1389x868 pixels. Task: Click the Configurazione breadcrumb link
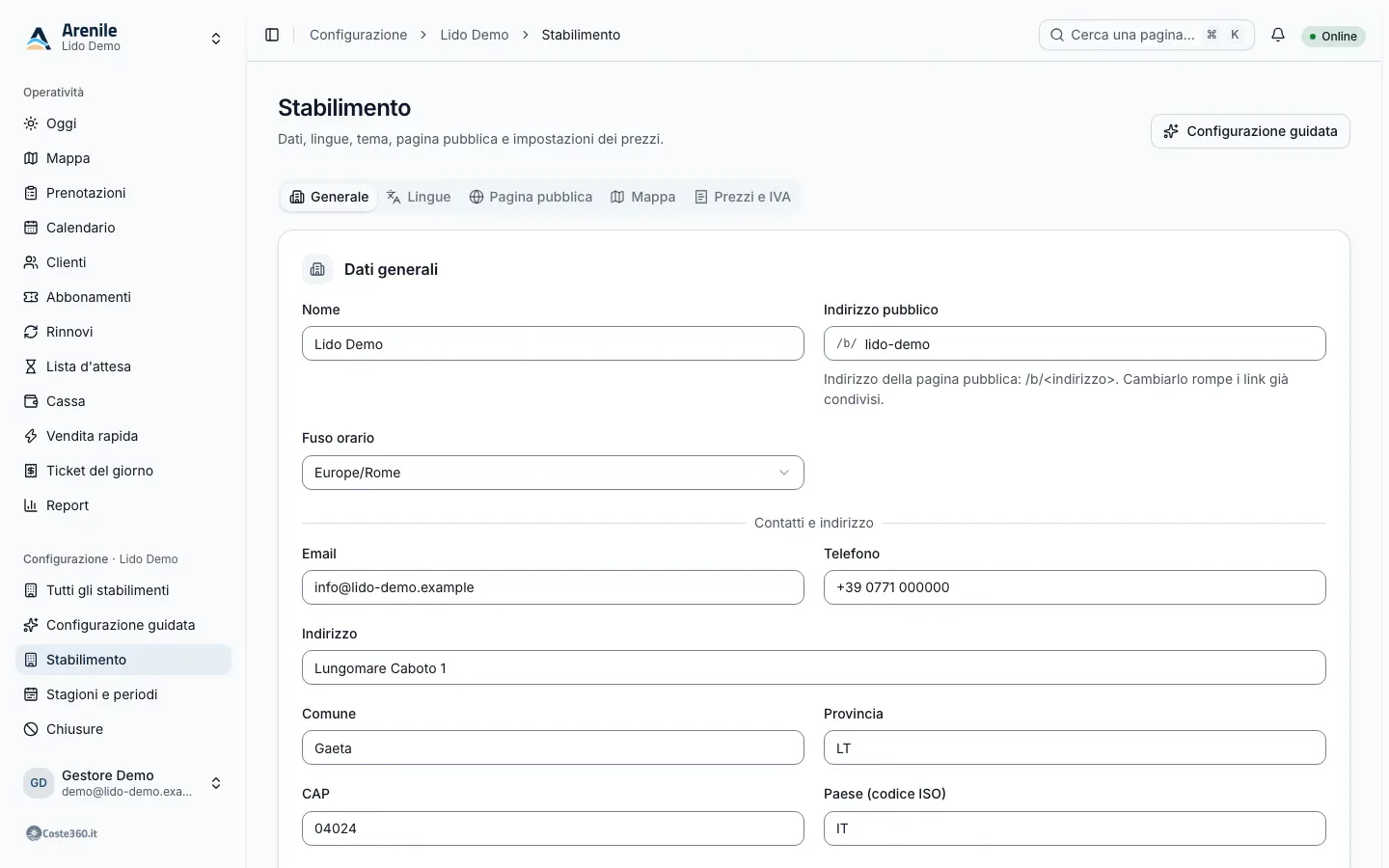click(x=358, y=35)
